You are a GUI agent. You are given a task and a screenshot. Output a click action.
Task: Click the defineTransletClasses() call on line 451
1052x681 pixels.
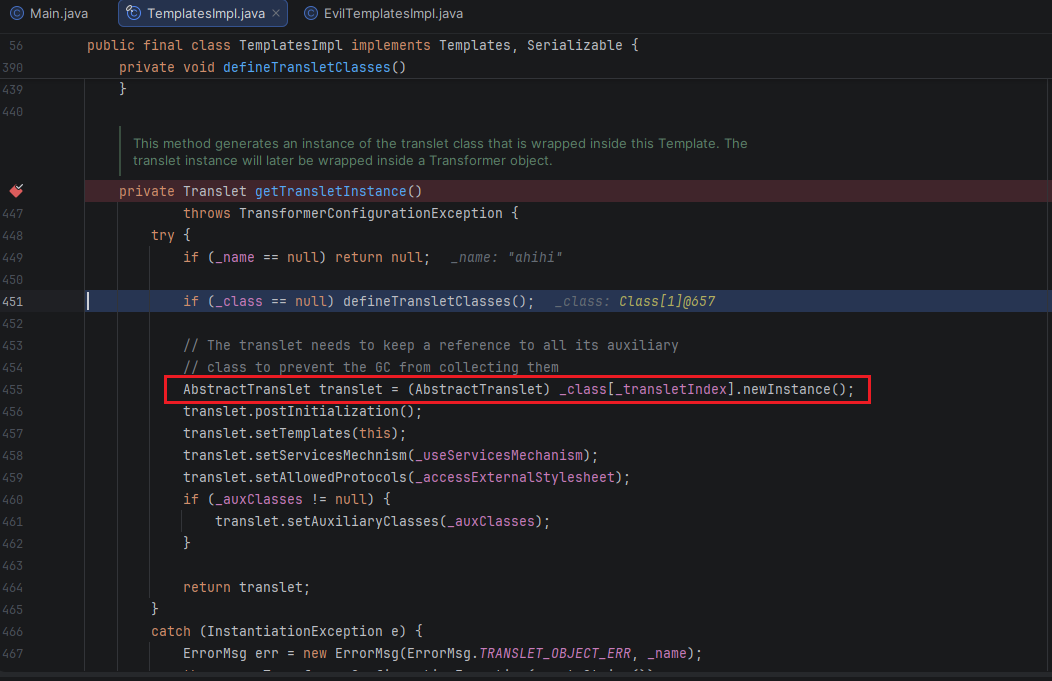(435, 301)
